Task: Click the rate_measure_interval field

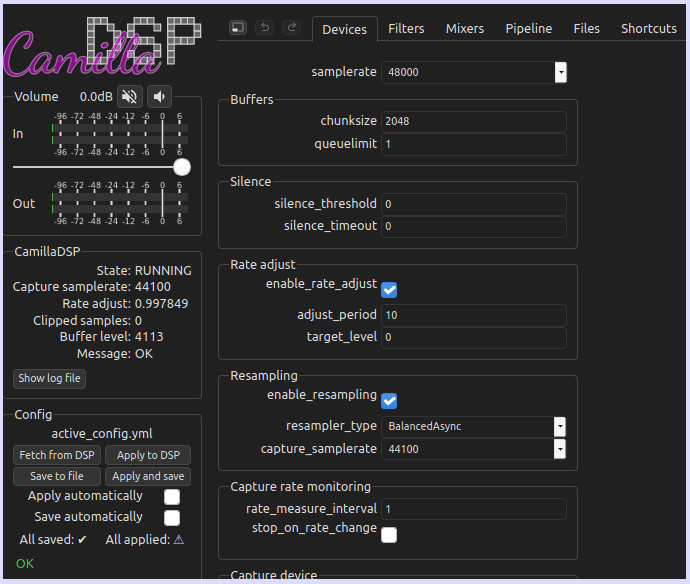Action: [x=474, y=509]
